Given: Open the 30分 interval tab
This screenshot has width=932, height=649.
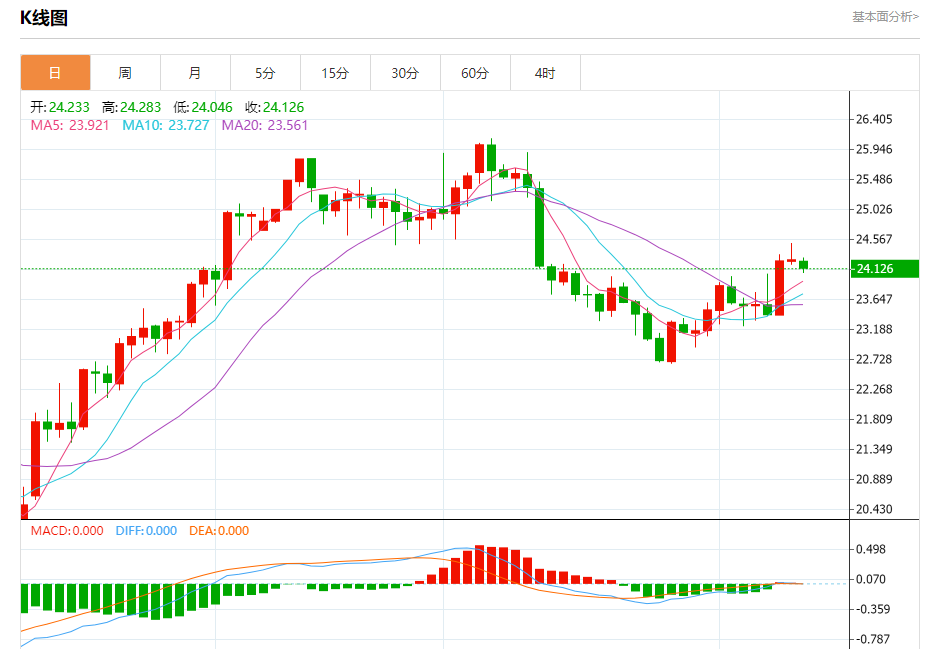Looking at the screenshot, I should click(x=405, y=73).
